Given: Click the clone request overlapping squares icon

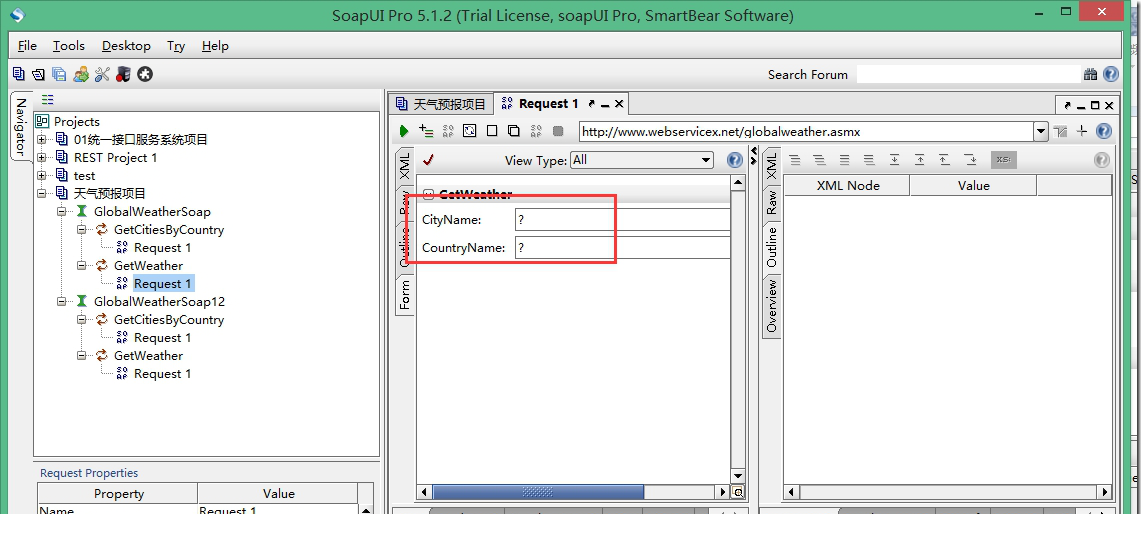Looking at the screenshot, I should (514, 131).
